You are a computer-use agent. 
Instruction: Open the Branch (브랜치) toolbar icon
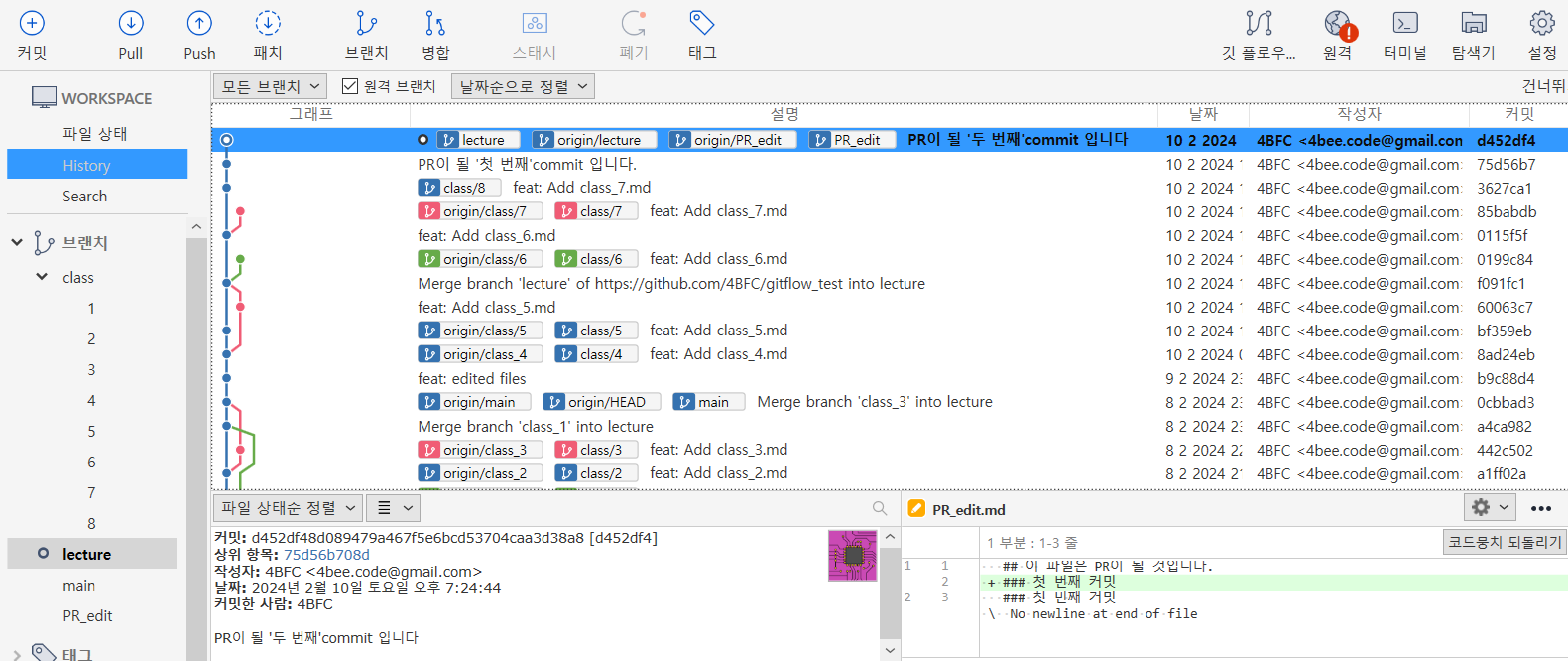pos(367,23)
